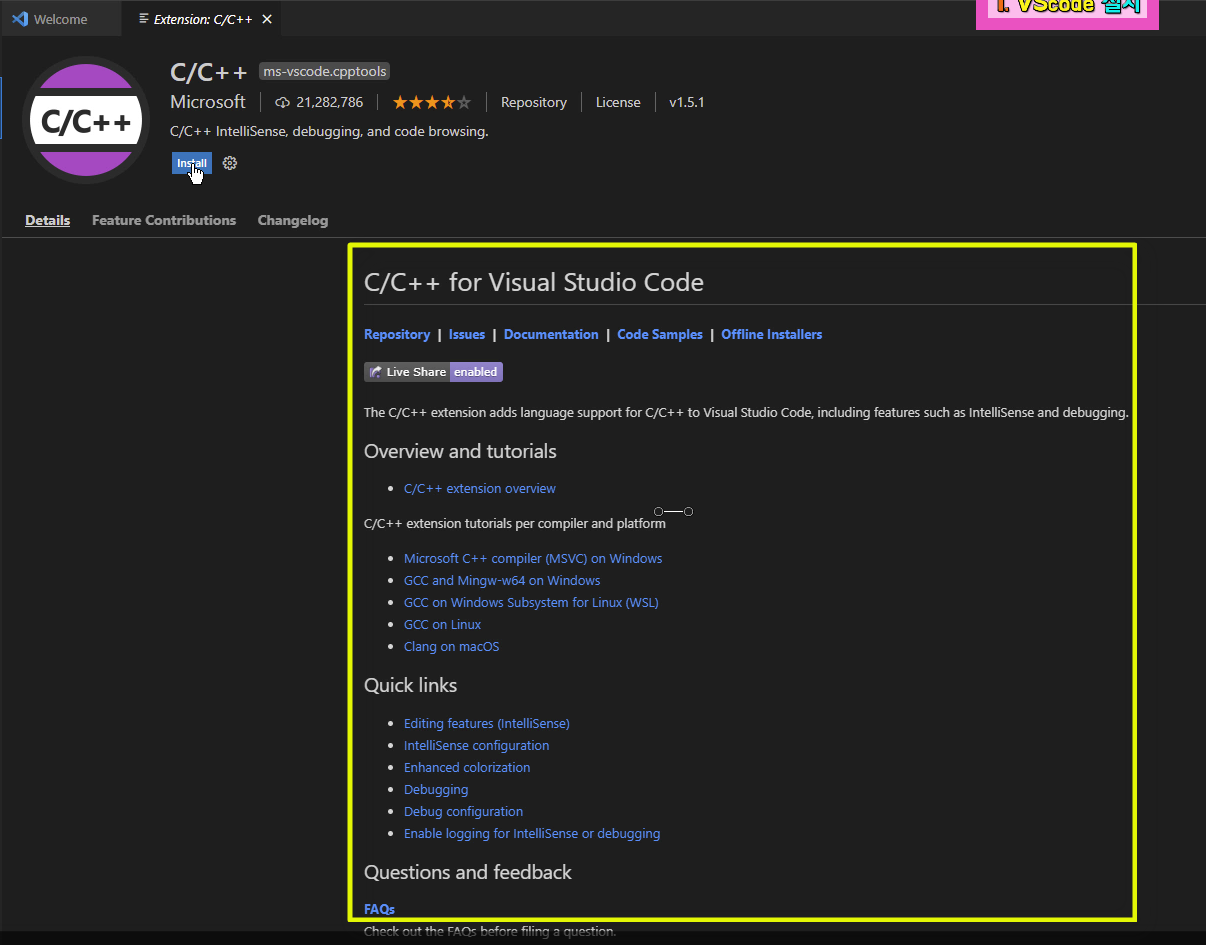This screenshot has width=1206, height=945.
Task: Click the C/C++ for Visual Studio Code heading
Action: [534, 282]
